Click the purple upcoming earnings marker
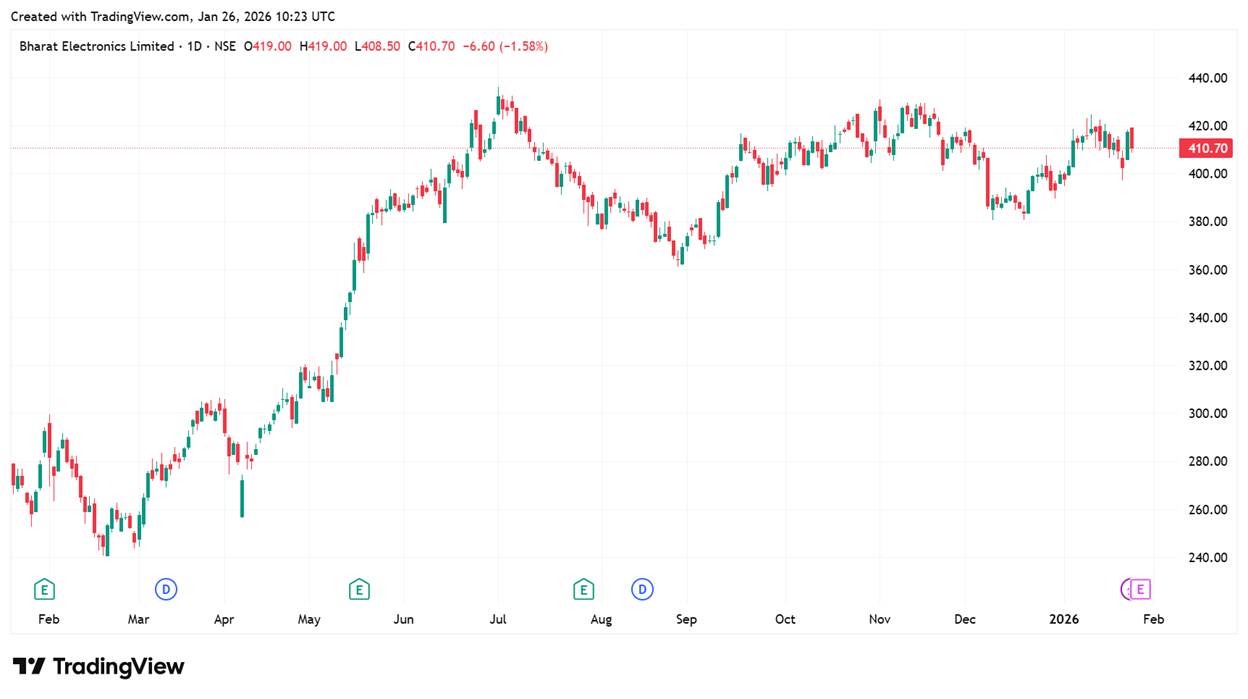The height and width of the screenshot is (699, 1248). click(x=1140, y=590)
